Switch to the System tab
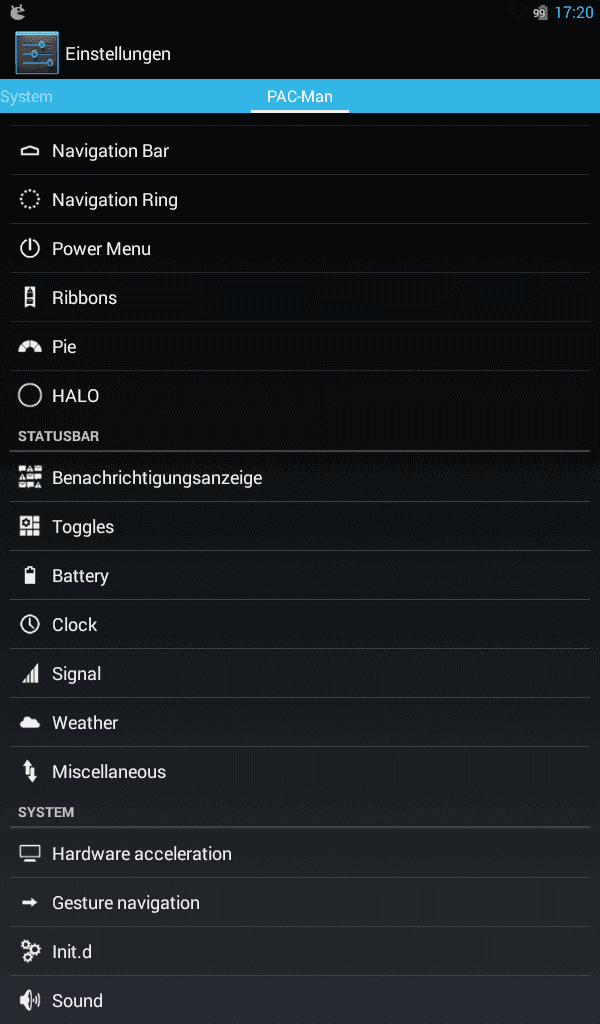This screenshot has width=600, height=1024. [26, 97]
